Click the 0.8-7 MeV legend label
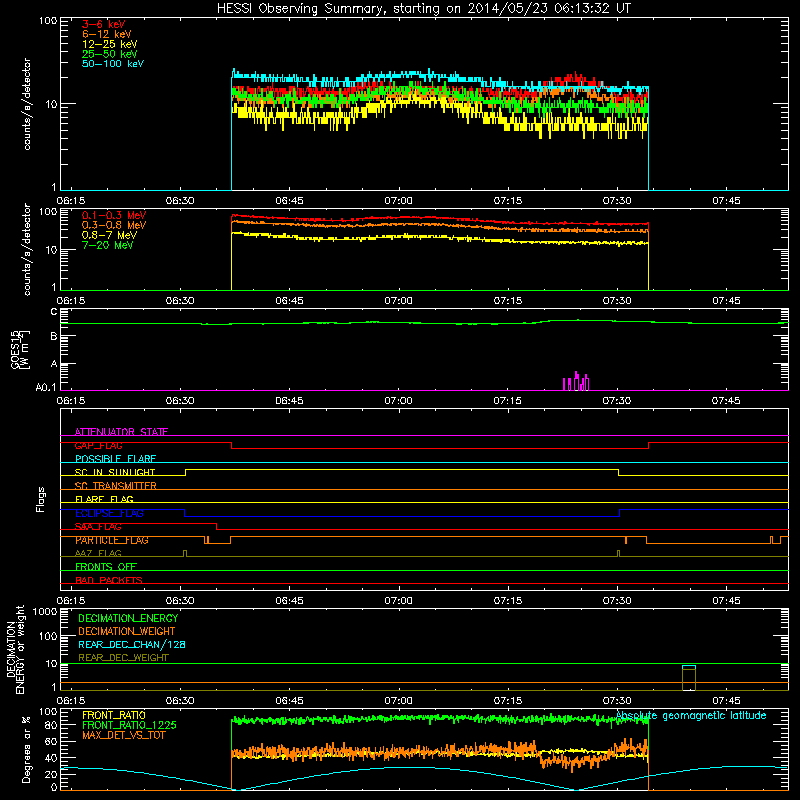 (x=109, y=235)
